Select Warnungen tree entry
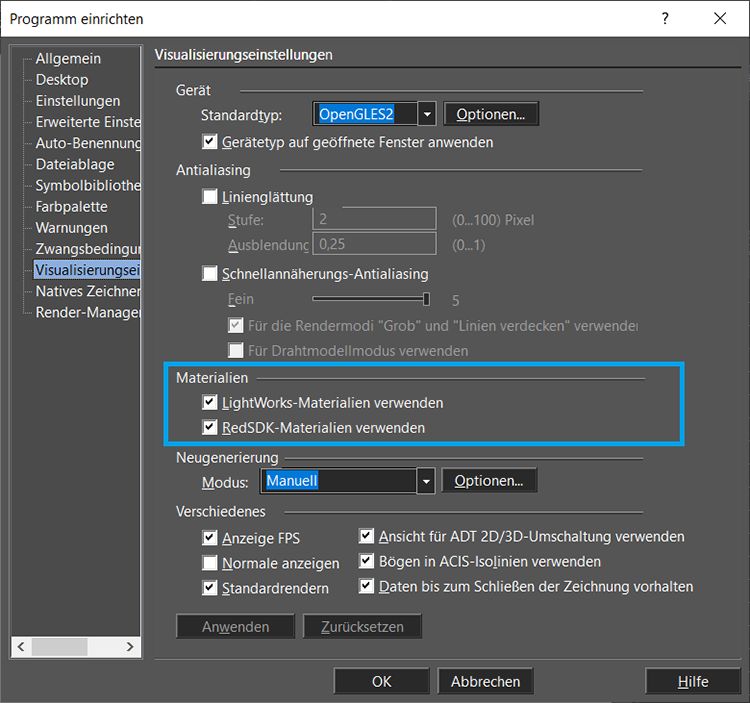The height and width of the screenshot is (703, 750). (x=72, y=228)
